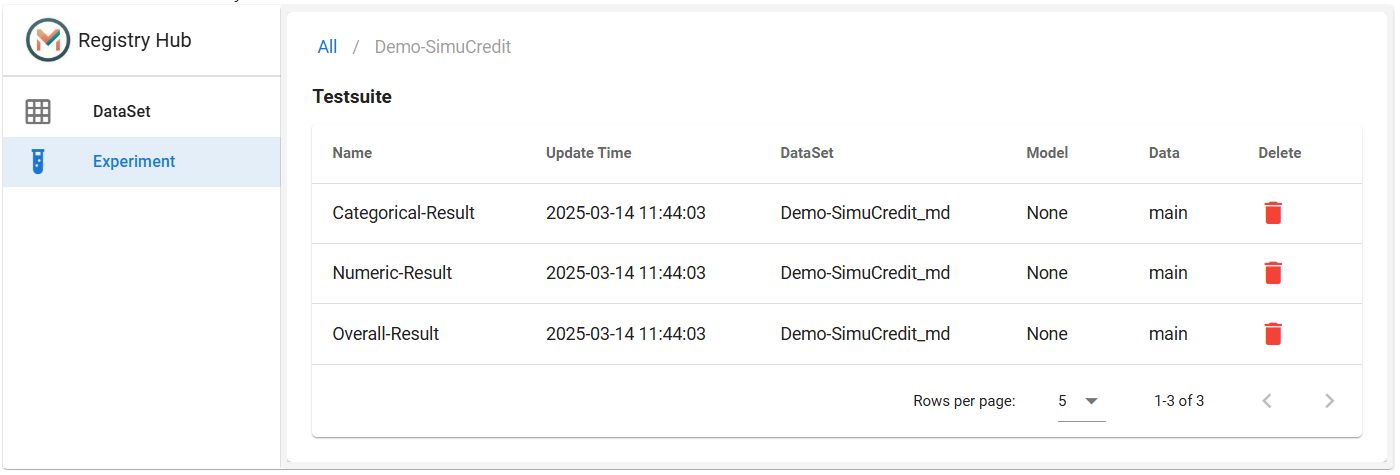Click the Registry Hub logo icon
Screen dimensions: 1400x475
(48, 40)
